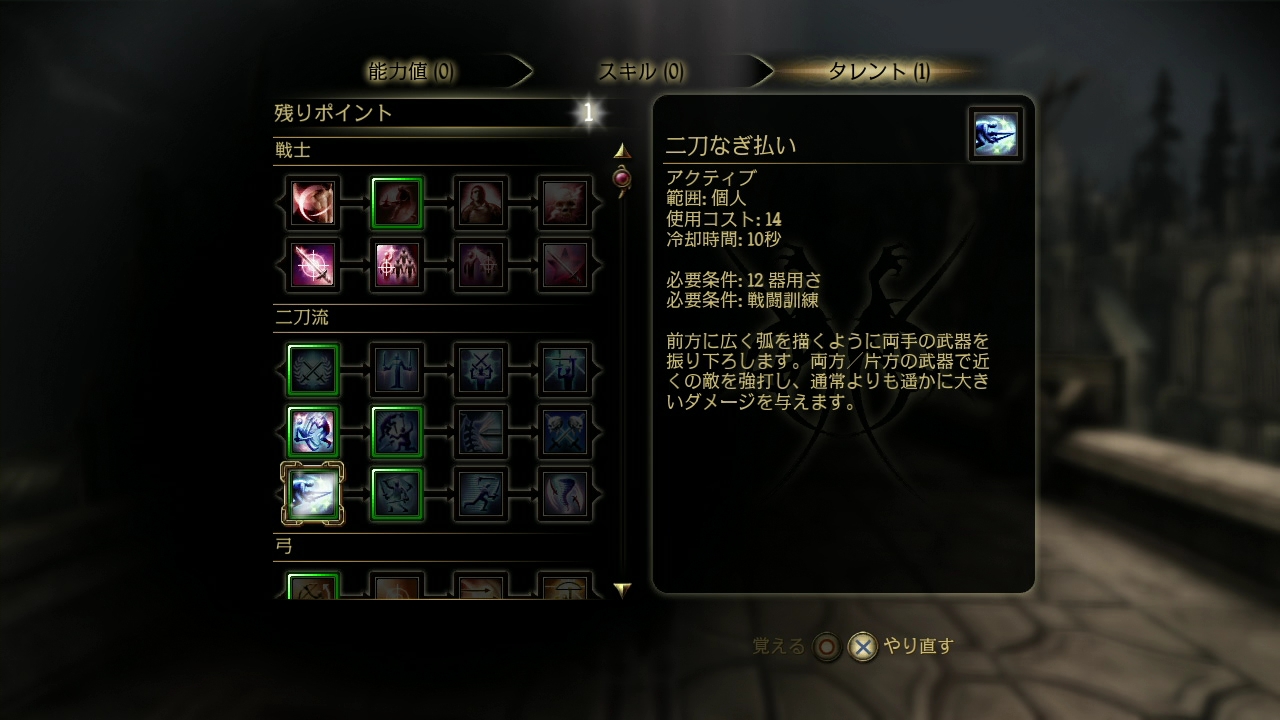1280x720 pixels.
Task: Click the 覚える circle button
Action: (827, 647)
